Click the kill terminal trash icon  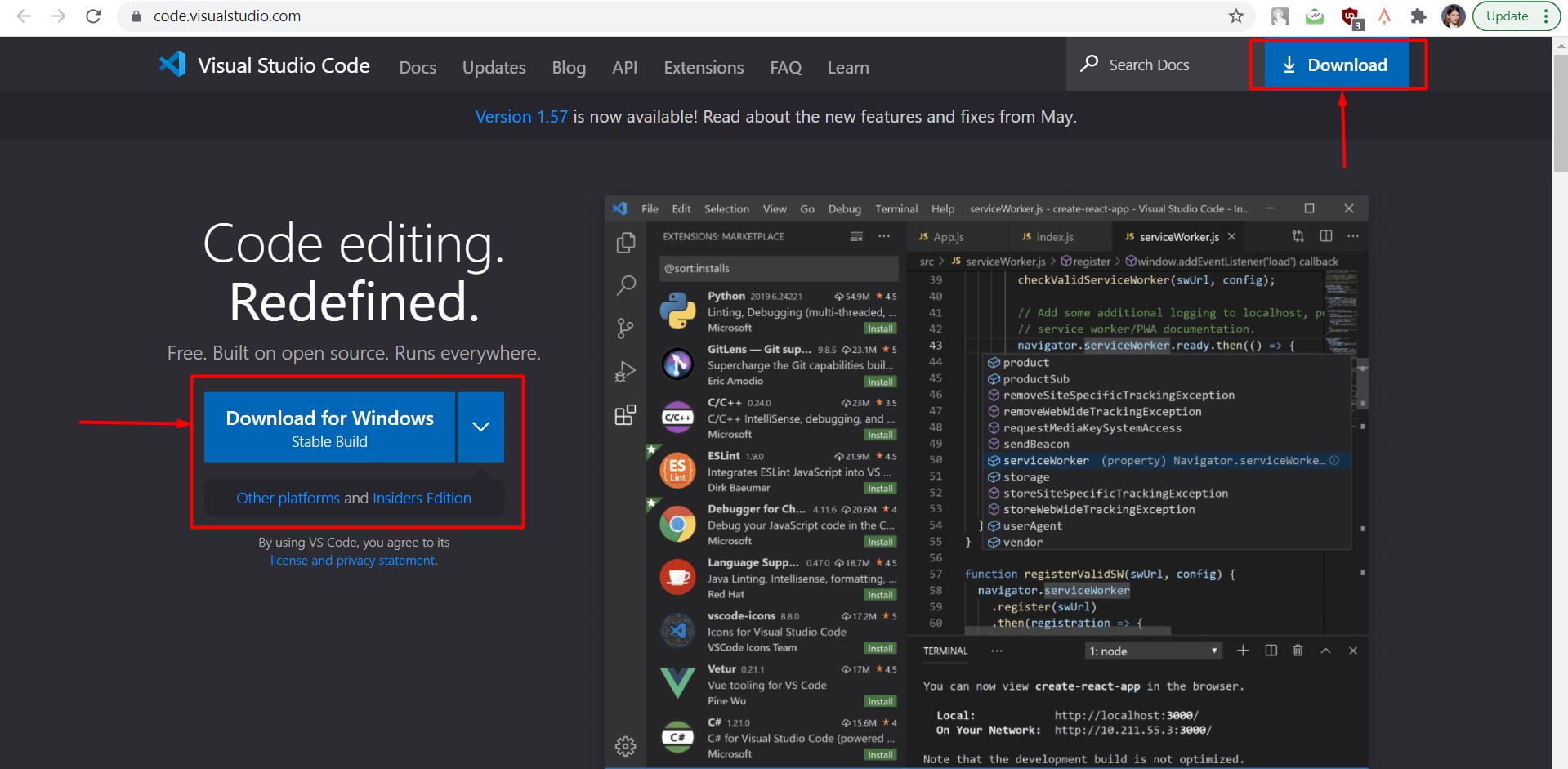click(x=1298, y=651)
